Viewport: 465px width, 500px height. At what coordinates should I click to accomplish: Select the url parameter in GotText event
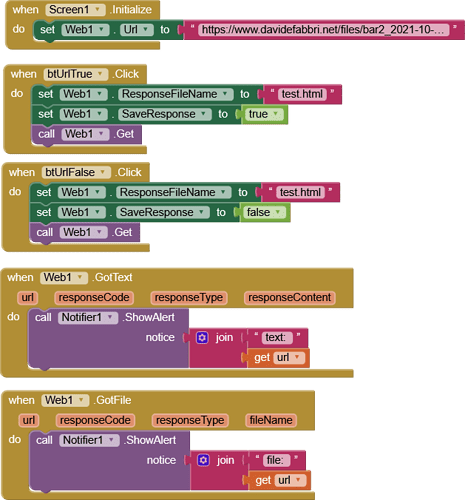click(28, 298)
